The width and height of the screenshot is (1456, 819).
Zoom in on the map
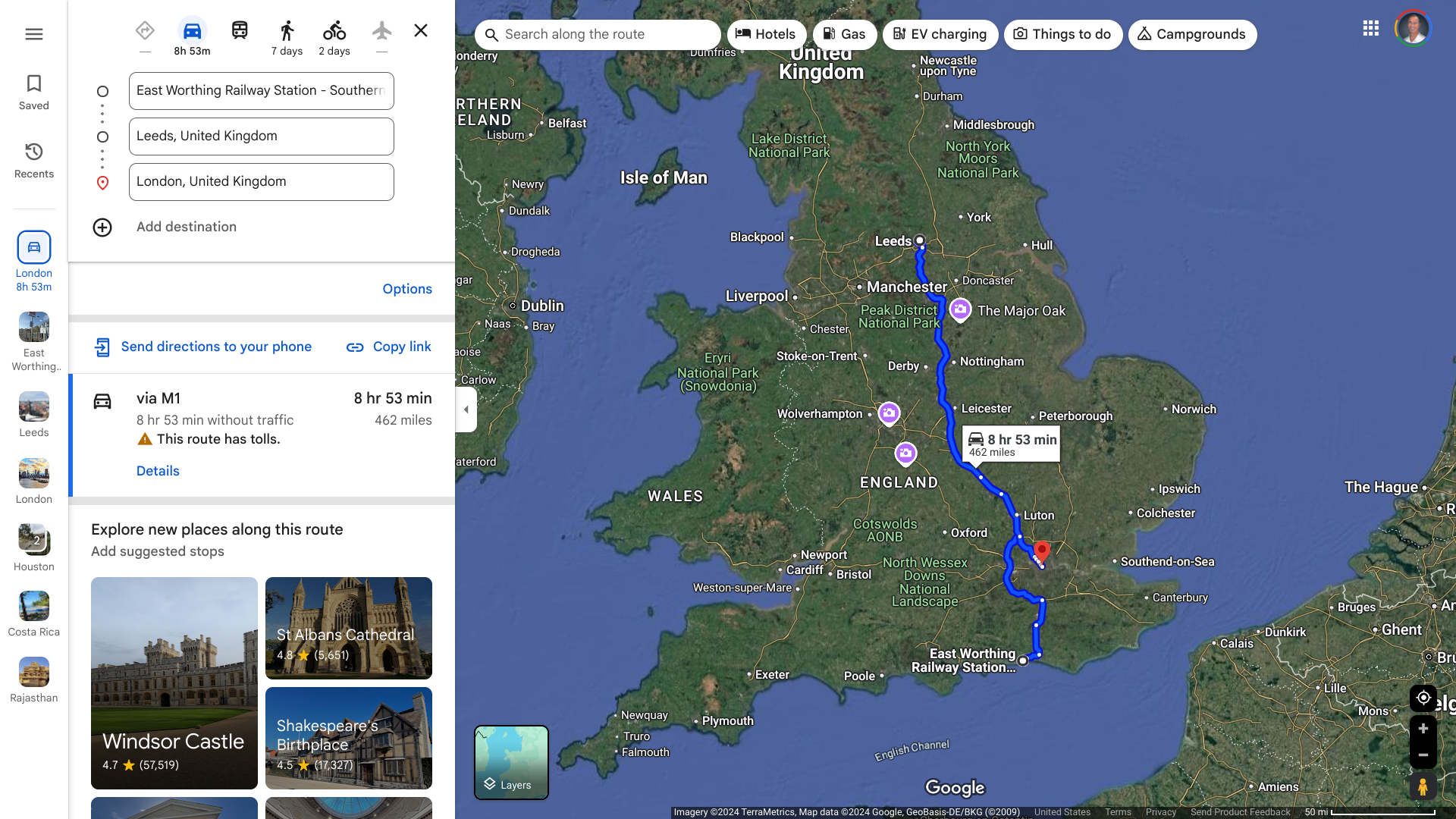[1423, 729]
